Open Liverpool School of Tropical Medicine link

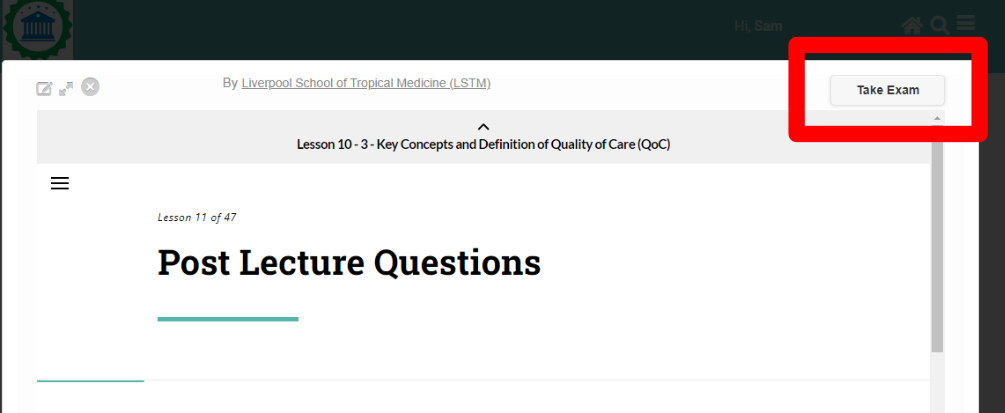[x=366, y=83]
